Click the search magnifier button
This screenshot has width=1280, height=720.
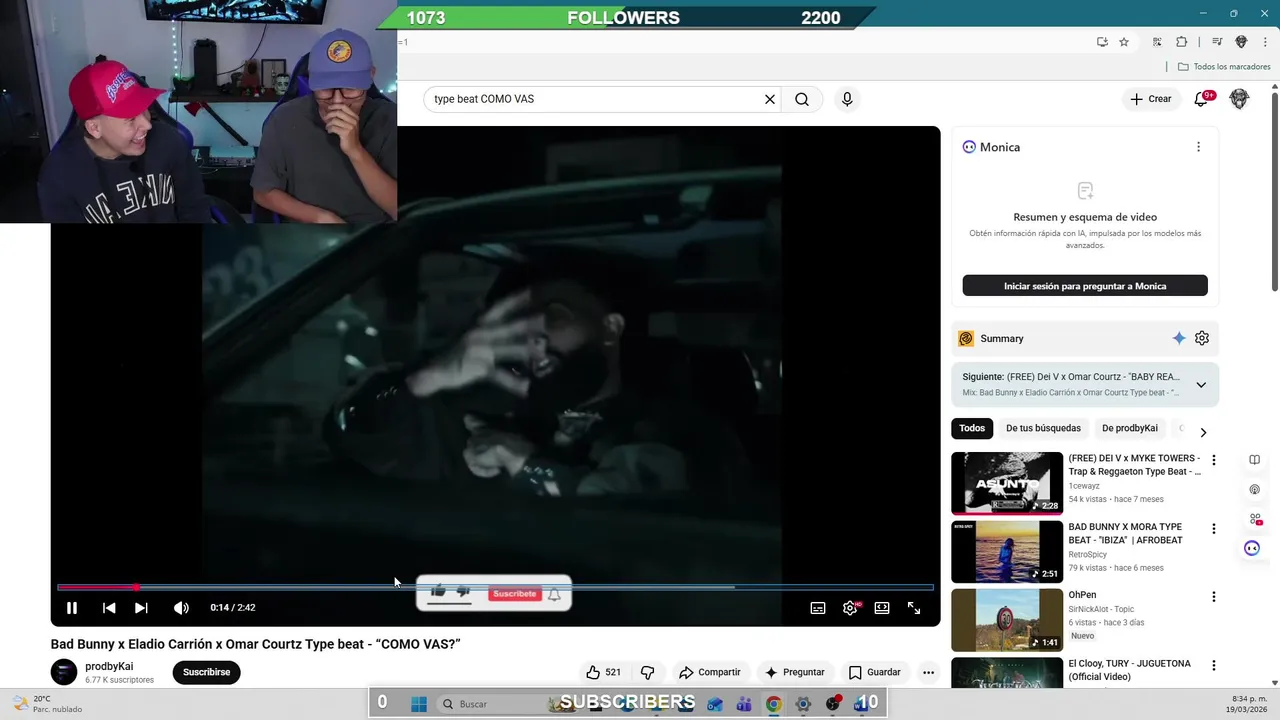802,99
